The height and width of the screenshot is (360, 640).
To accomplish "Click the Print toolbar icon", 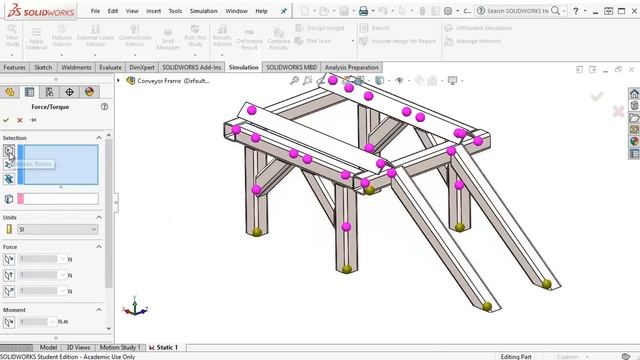I will pyautogui.click(x=363, y=11).
